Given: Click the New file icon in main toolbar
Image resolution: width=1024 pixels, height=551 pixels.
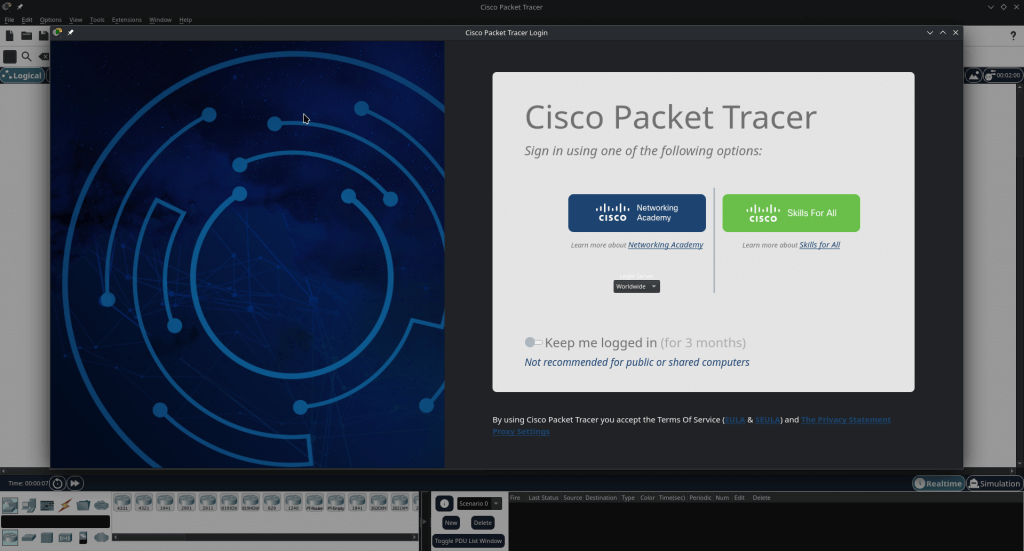Looking at the screenshot, I should coord(10,36).
